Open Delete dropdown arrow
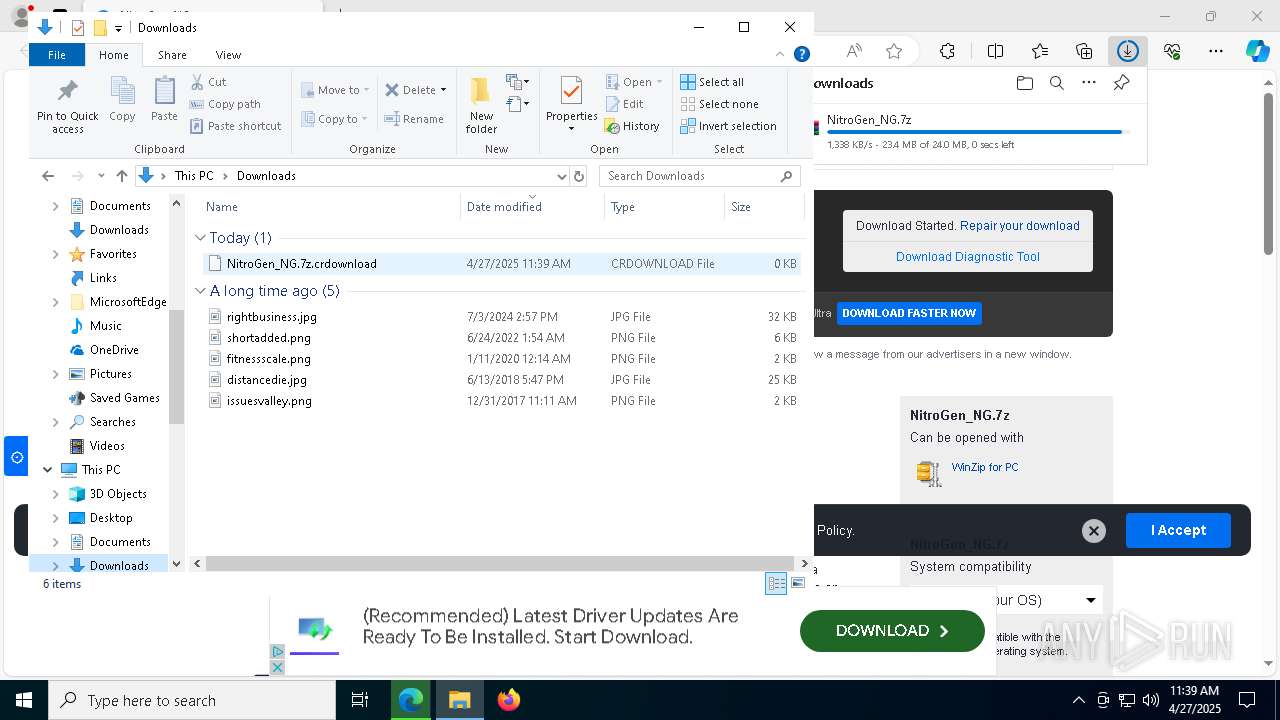1280x720 pixels. 443,90
